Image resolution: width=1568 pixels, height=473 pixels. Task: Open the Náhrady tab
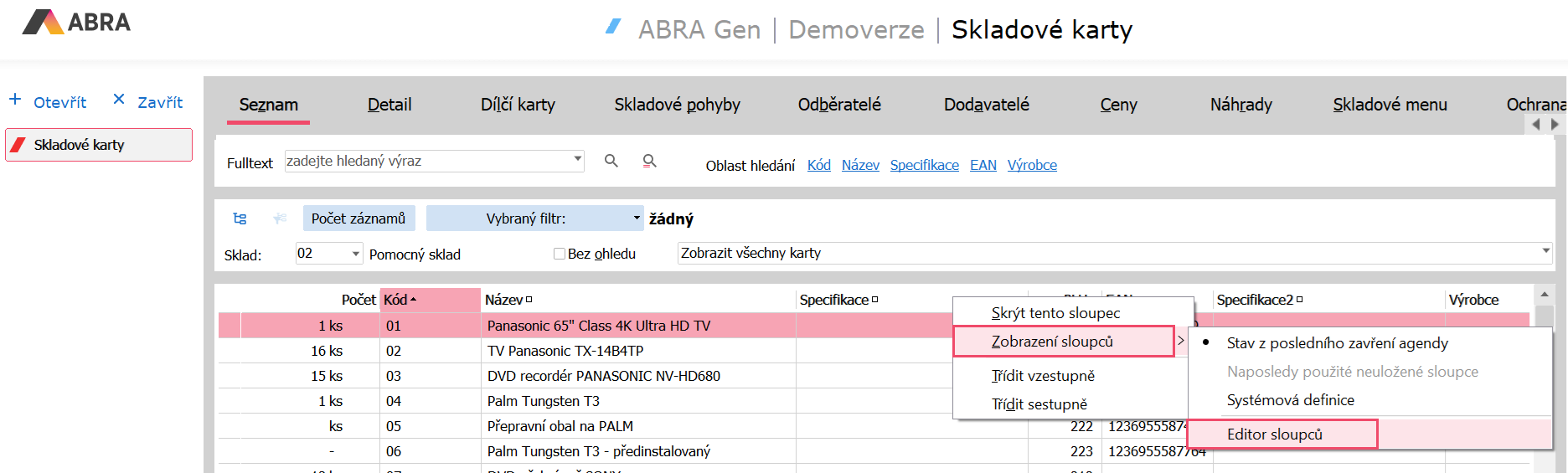click(x=1240, y=105)
